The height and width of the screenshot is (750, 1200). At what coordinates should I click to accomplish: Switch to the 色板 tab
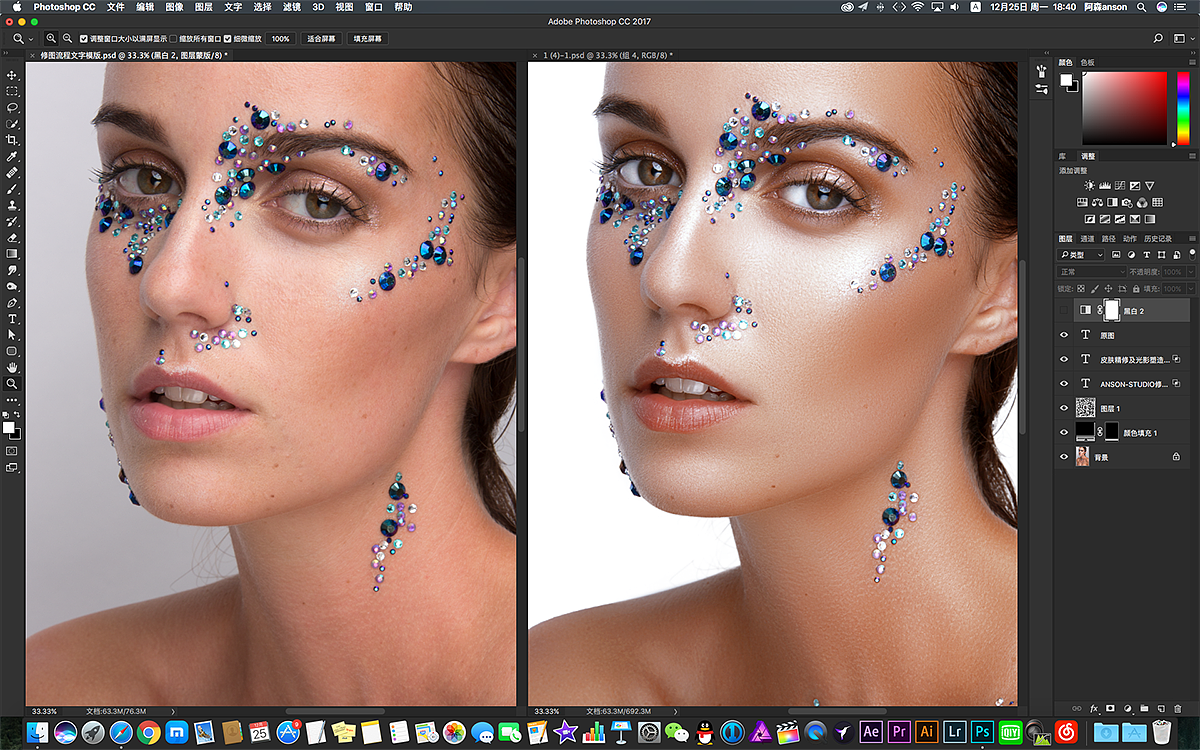tap(1087, 62)
